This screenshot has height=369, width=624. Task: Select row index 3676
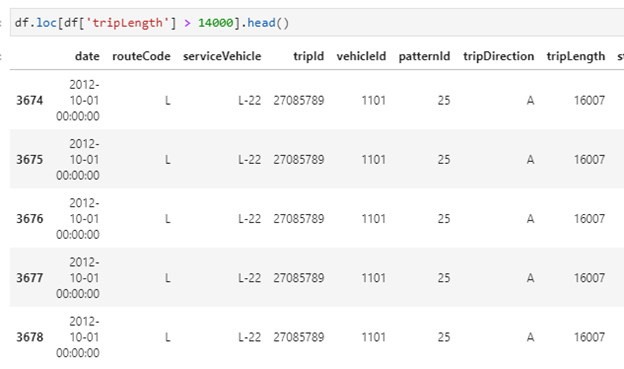[29, 219]
